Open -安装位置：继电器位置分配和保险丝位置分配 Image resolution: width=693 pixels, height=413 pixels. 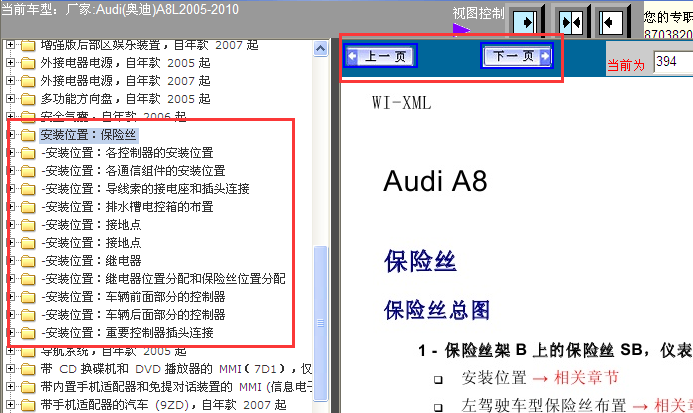pyautogui.click(x=164, y=279)
